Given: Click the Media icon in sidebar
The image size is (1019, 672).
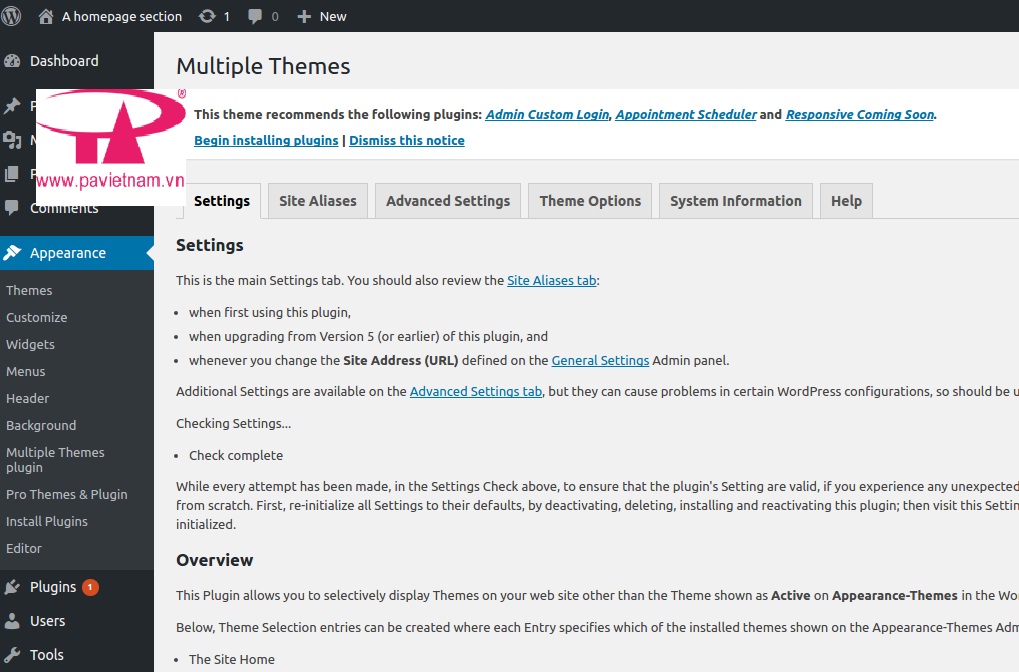Looking at the screenshot, I should pyautogui.click(x=12, y=140).
